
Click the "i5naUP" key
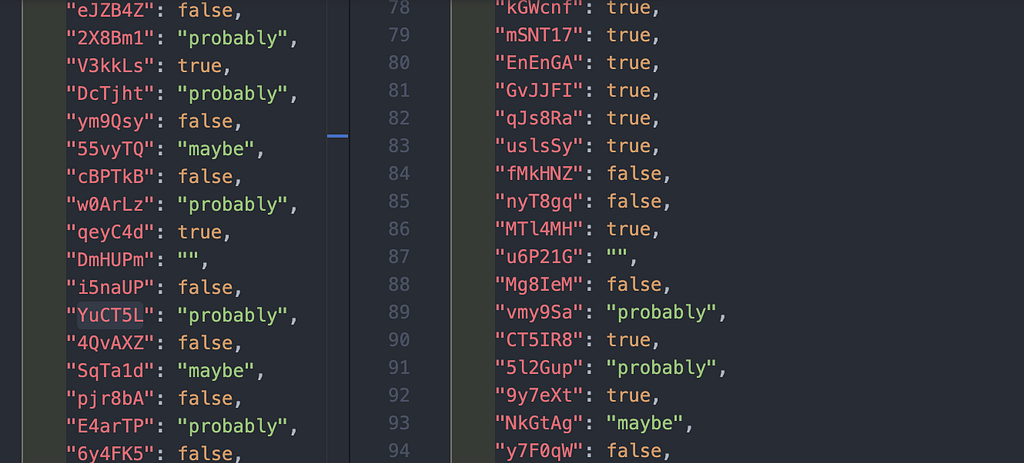[x=110, y=288]
